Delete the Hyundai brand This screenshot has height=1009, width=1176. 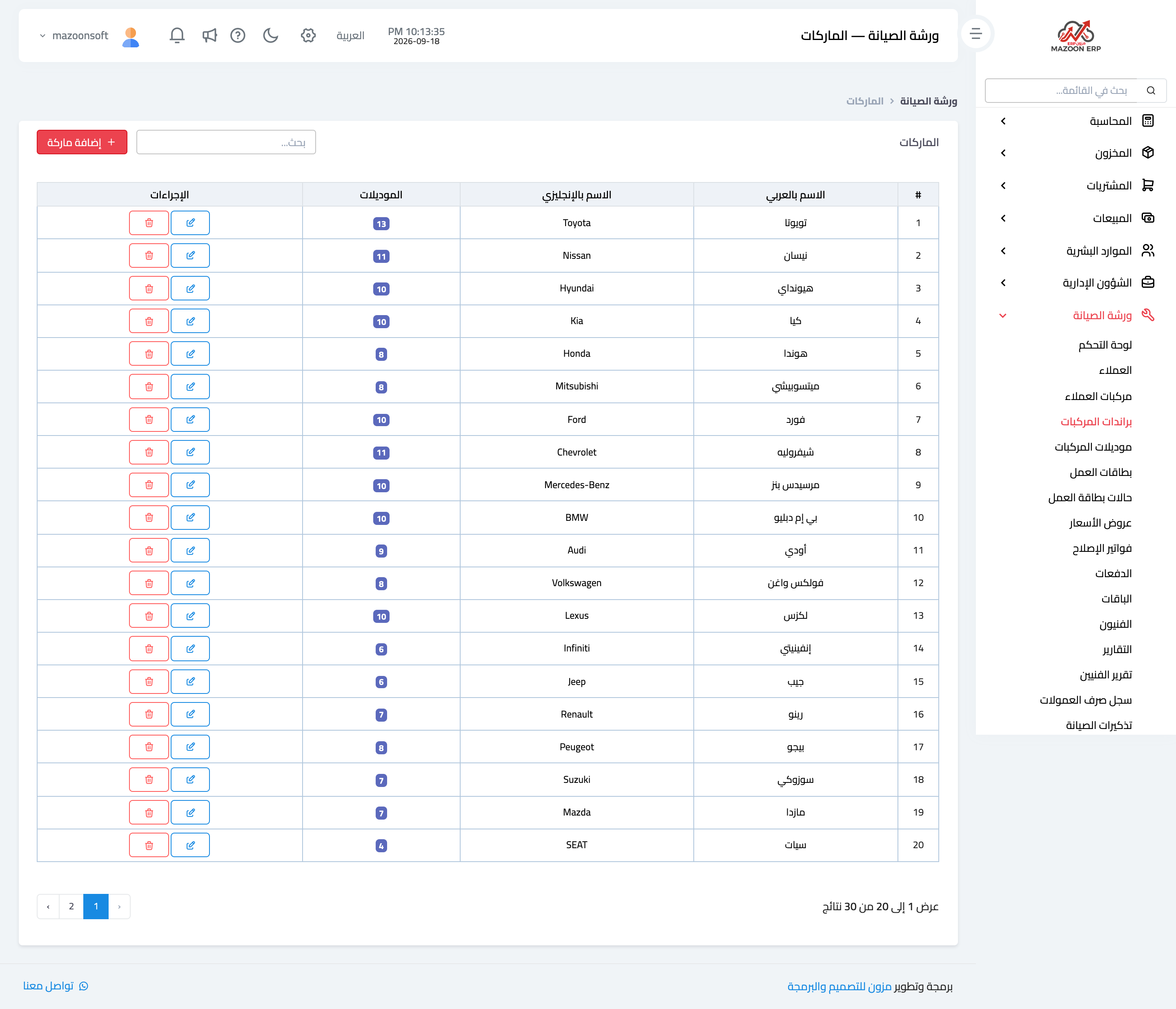coord(149,289)
